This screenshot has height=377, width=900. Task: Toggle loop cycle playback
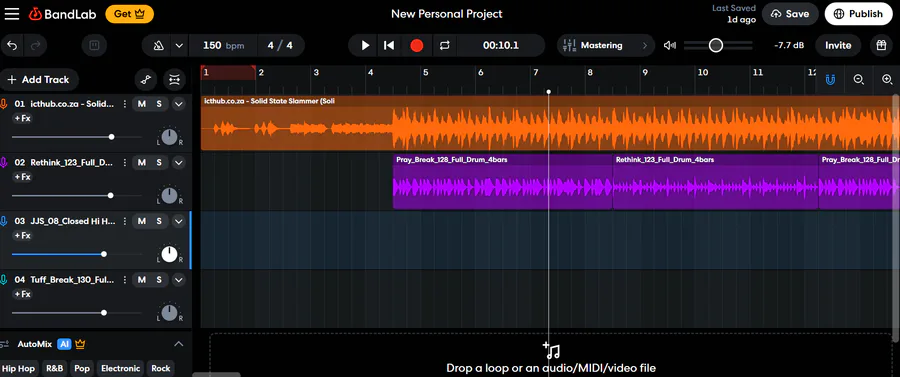[444, 45]
